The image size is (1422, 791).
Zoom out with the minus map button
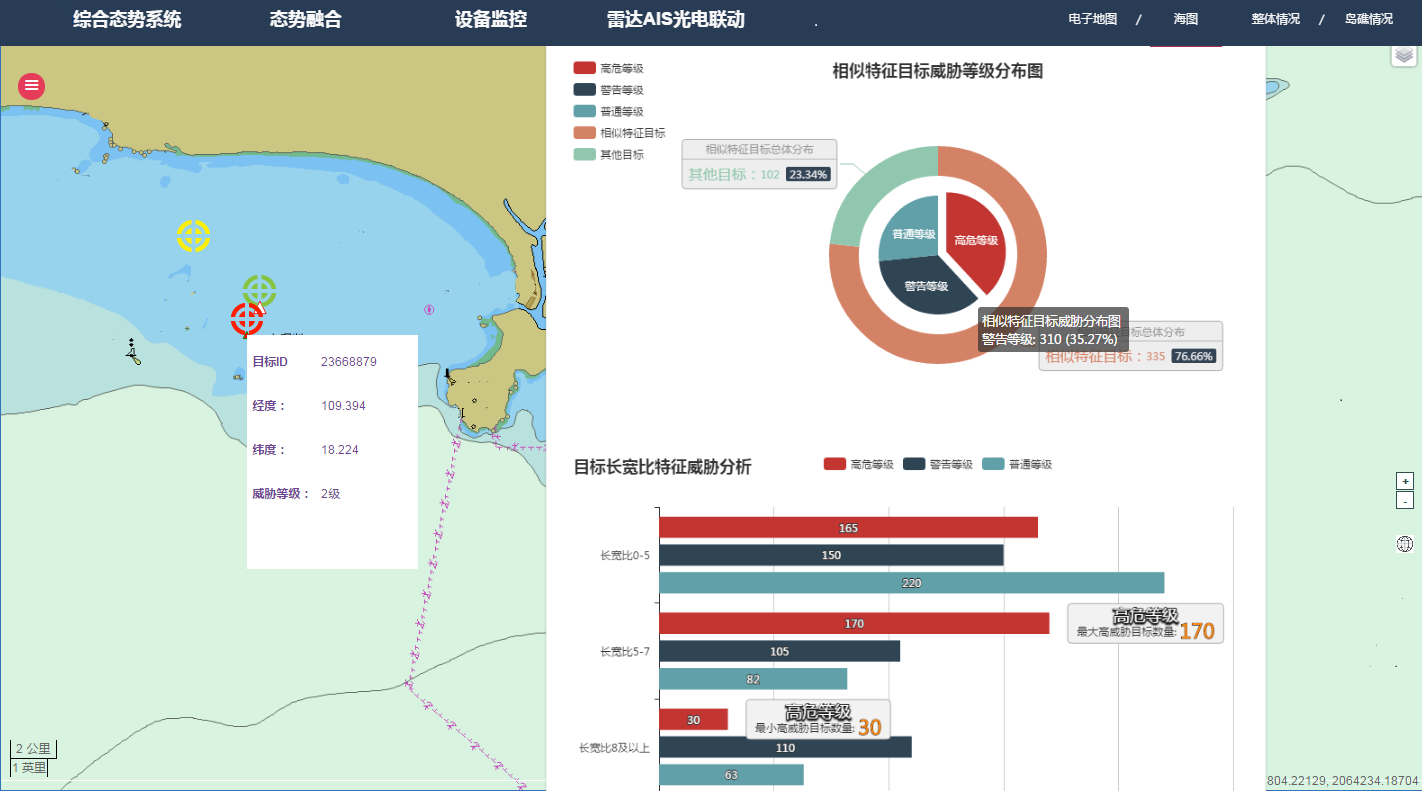coord(1405,501)
